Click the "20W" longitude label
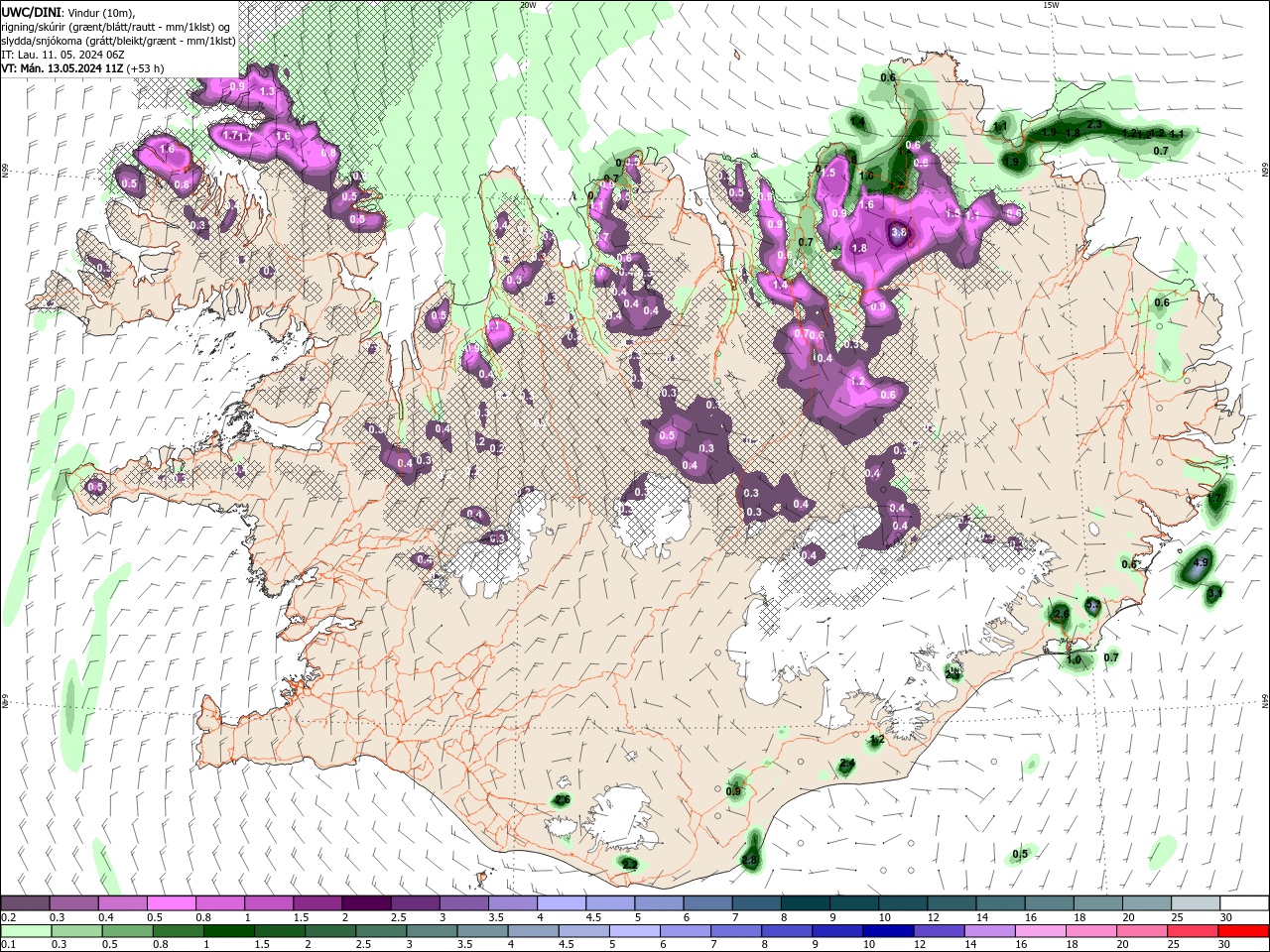 point(528,5)
